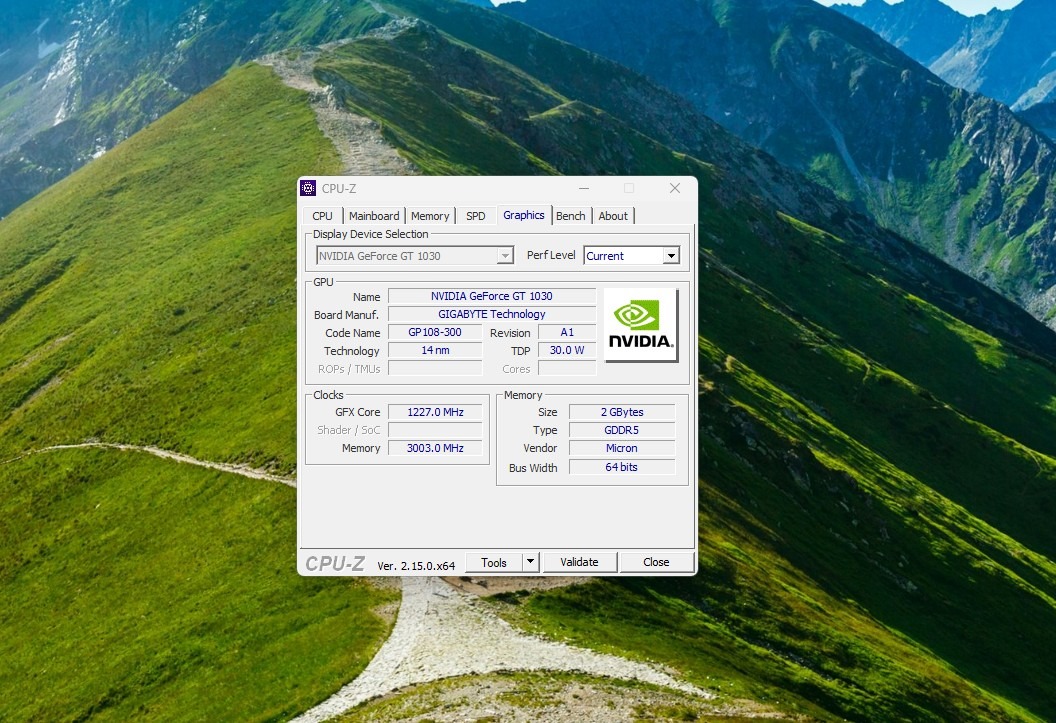Click the empty ROPs / TMUs field
The image size is (1056, 723).
click(x=435, y=369)
